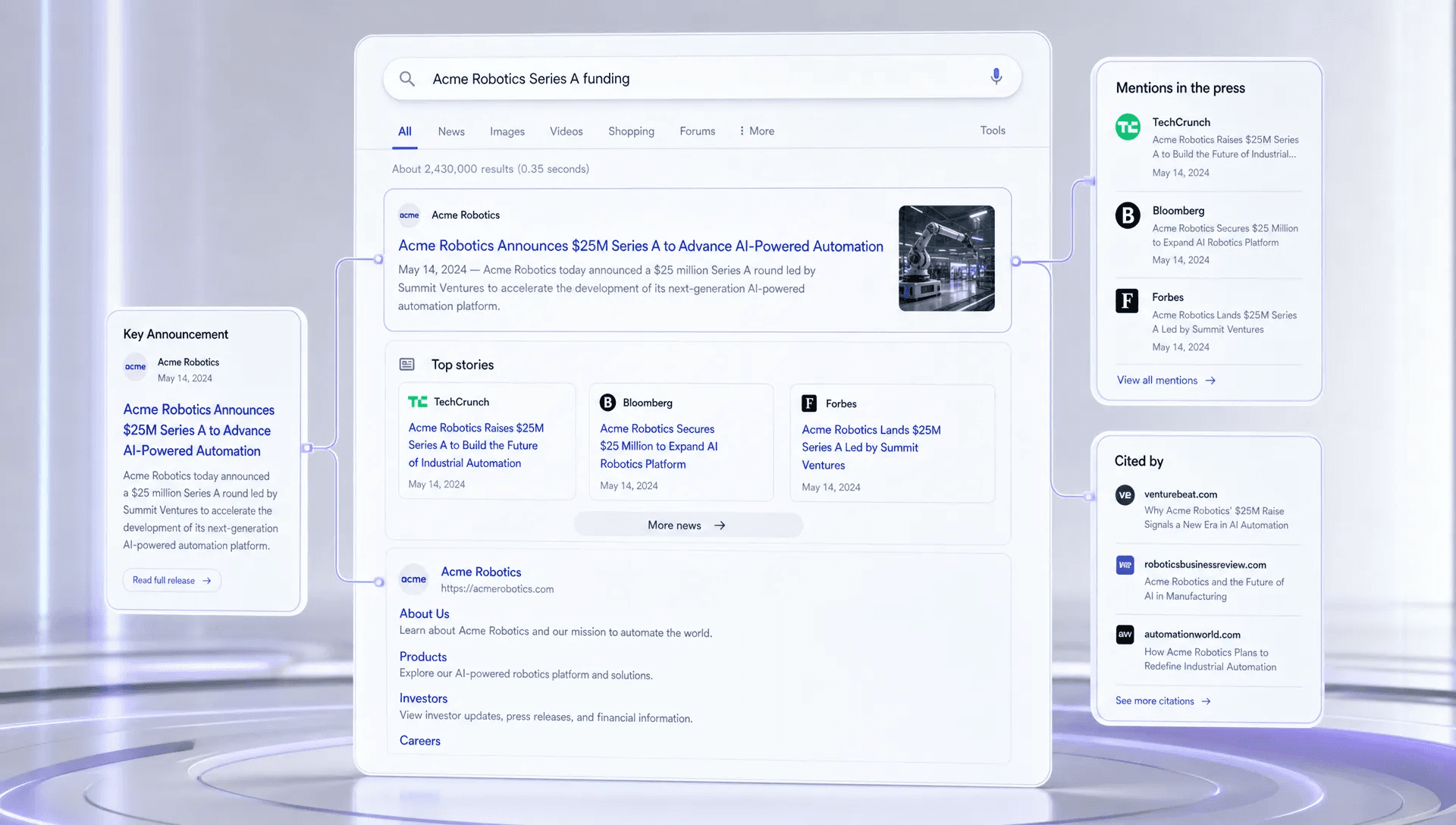The image size is (1456, 825).
Task: Open search Tools
Action: click(x=993, y=130)
